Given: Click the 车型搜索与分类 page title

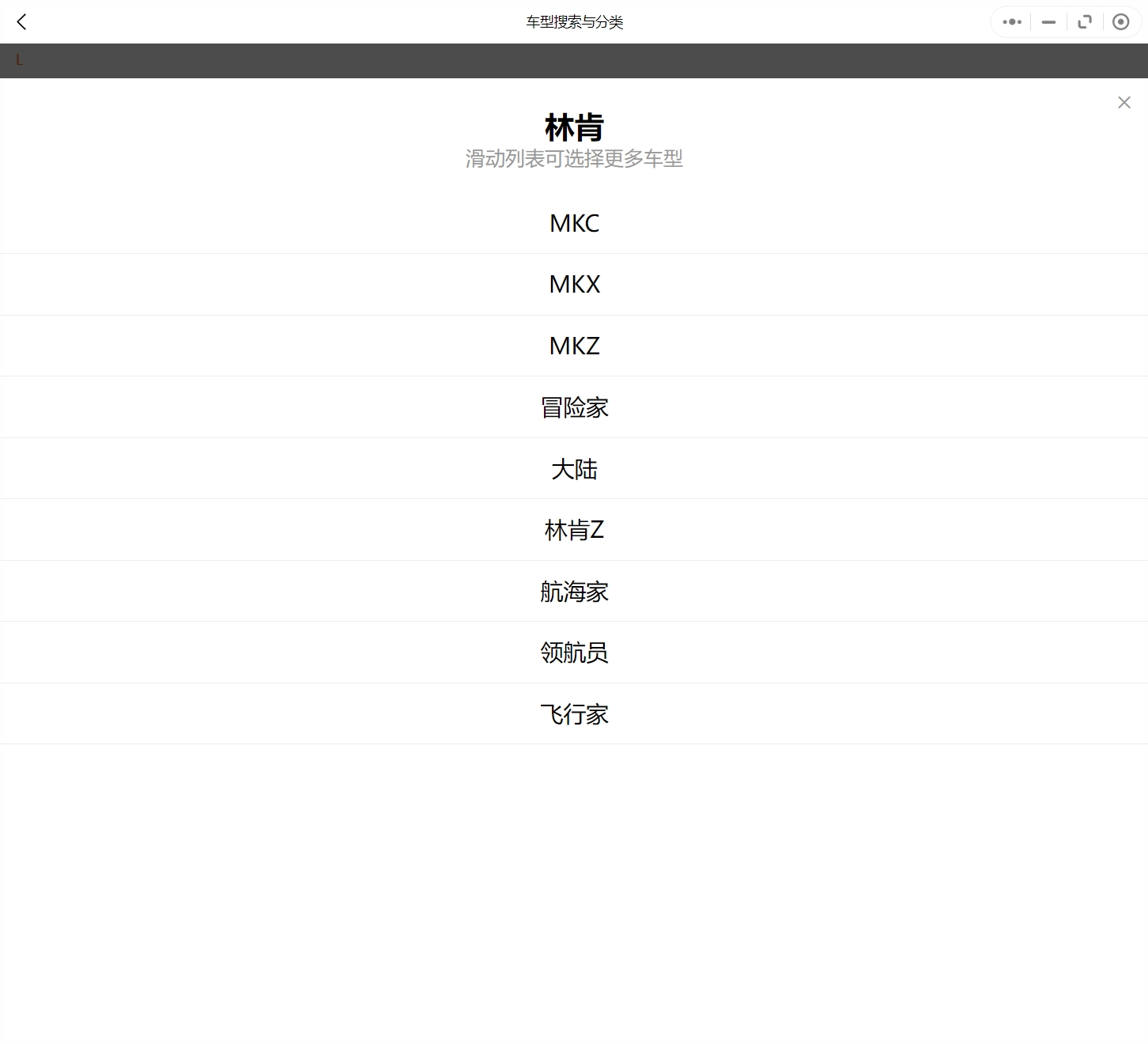Looking at the screenshot, I should pos(574,22).
